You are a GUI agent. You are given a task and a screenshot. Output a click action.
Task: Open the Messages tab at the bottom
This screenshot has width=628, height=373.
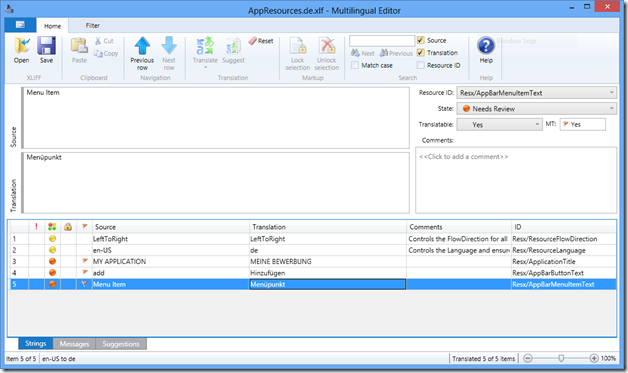click(x=74, y=344)
